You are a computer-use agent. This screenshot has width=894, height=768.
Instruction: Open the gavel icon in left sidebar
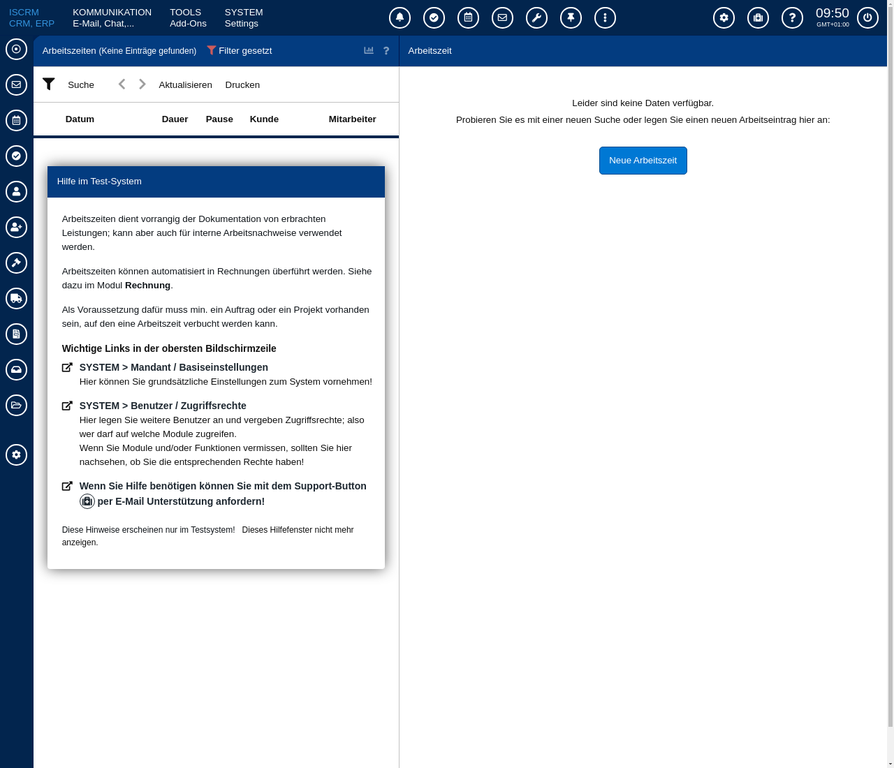[x=16, y=263]
